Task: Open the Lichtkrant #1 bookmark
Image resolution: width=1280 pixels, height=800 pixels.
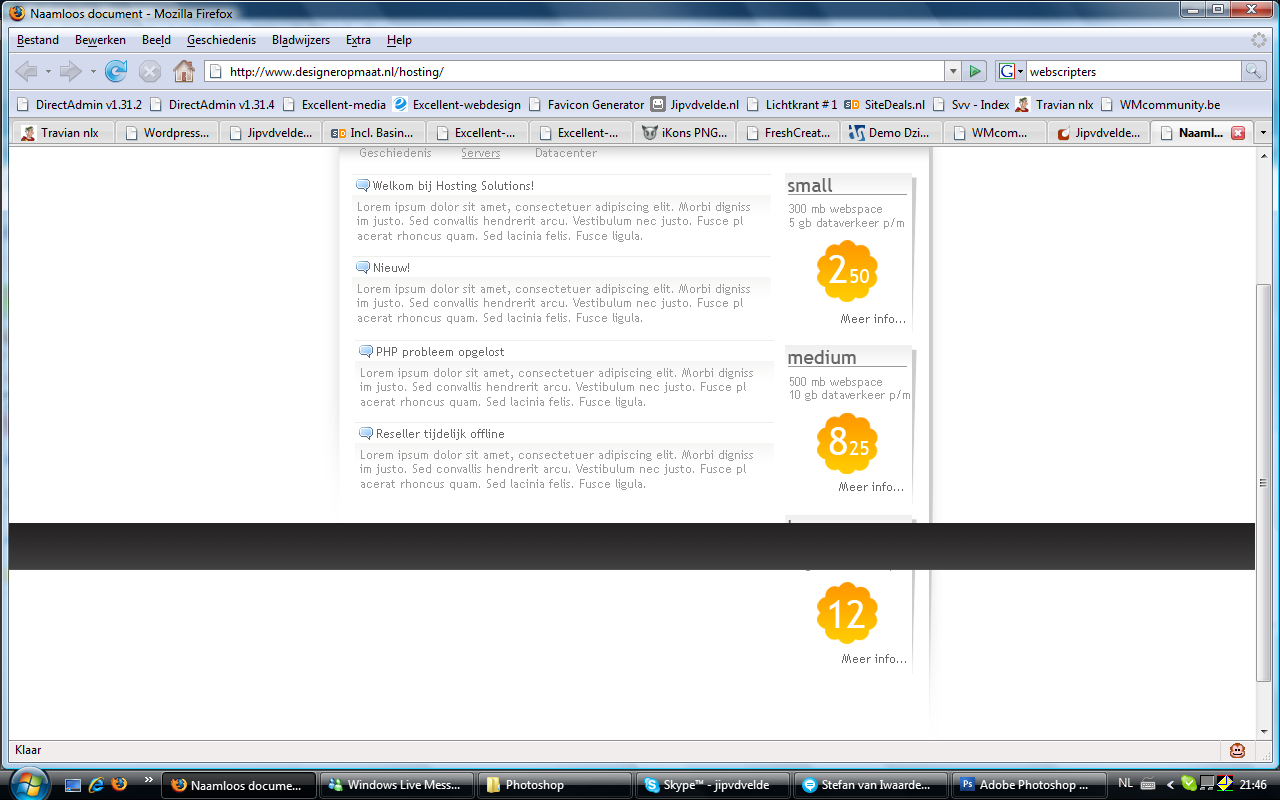Action: 793,104
